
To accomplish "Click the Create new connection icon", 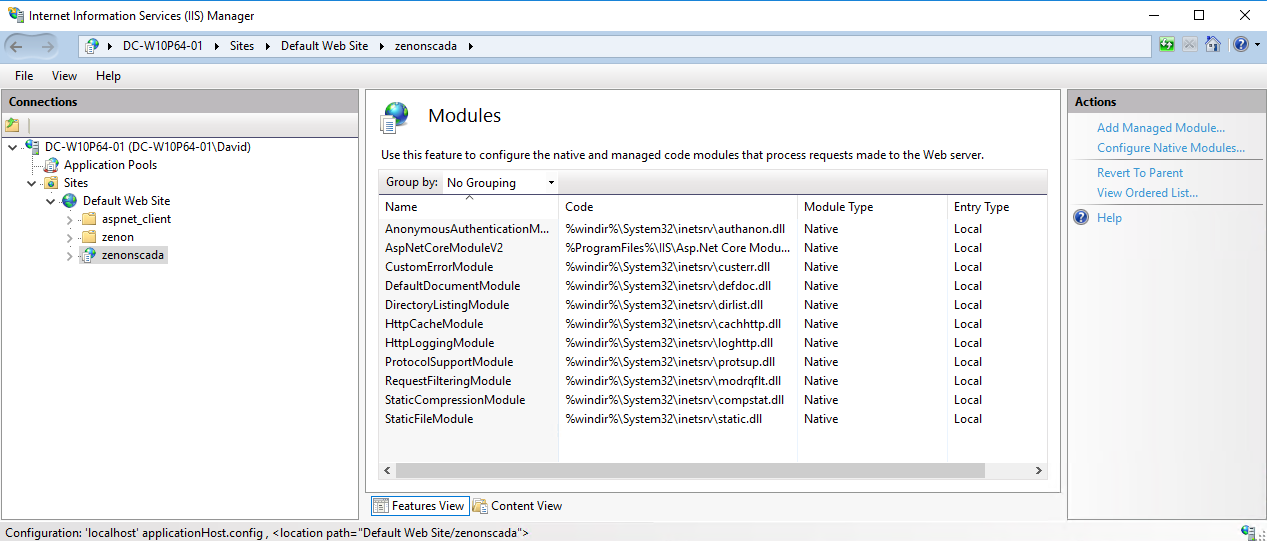I will point(12,125).
